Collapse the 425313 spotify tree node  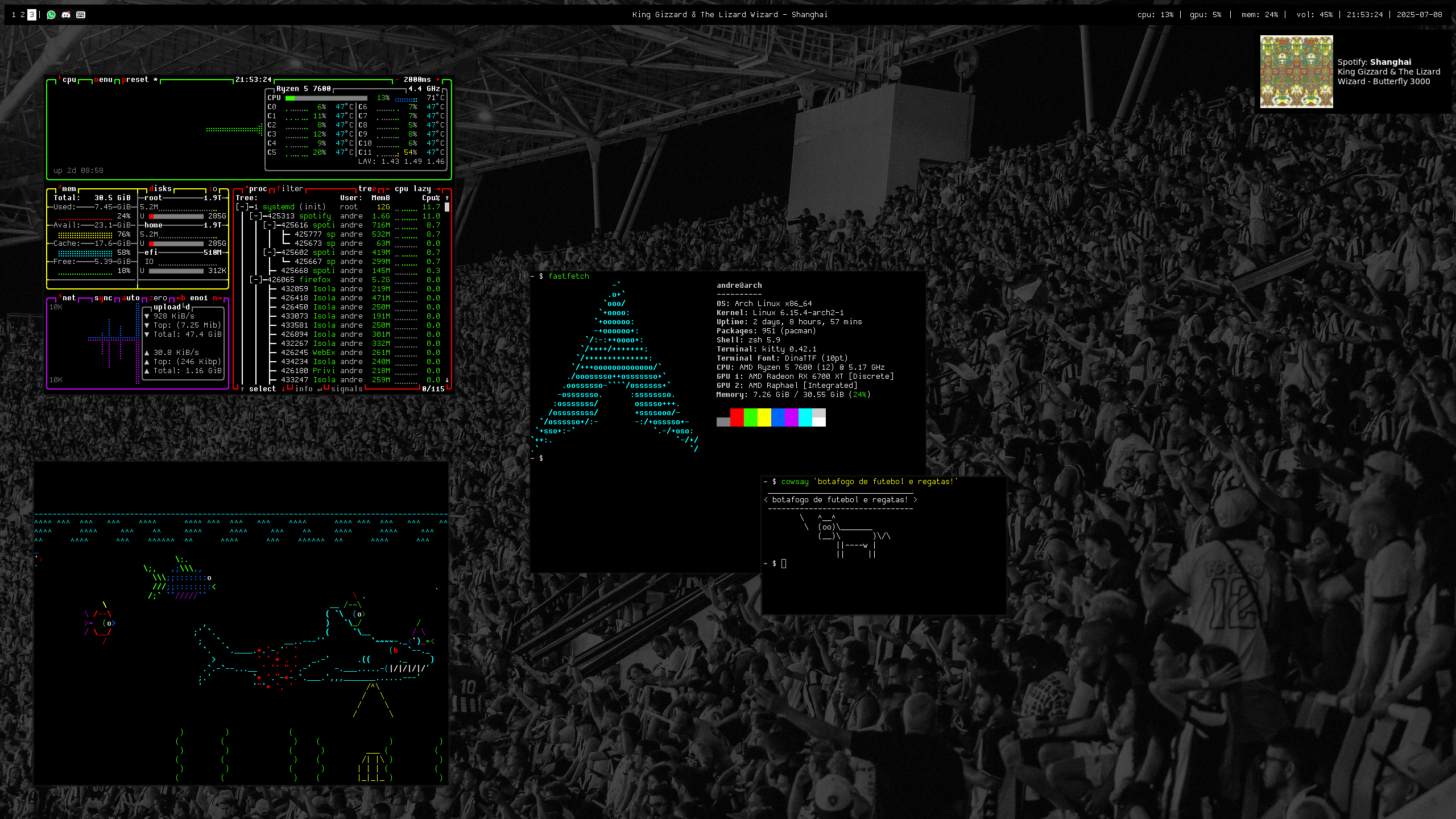tap(256, 216)
